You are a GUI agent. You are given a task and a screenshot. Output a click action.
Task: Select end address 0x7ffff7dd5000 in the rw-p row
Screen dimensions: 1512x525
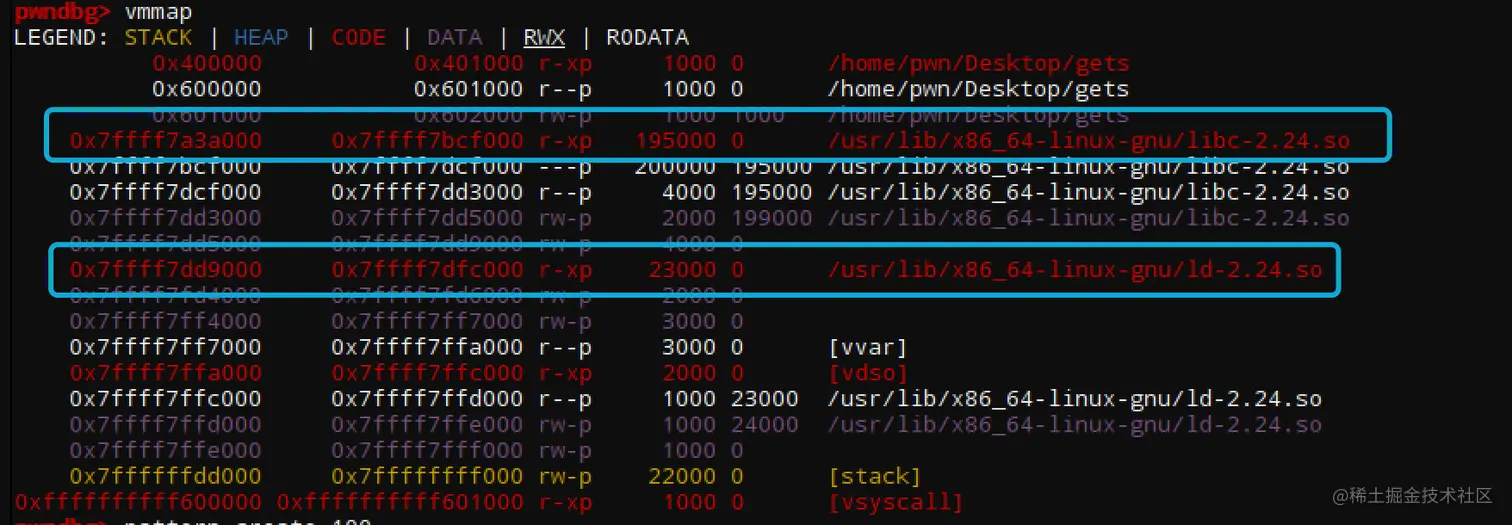pos(427,218)
